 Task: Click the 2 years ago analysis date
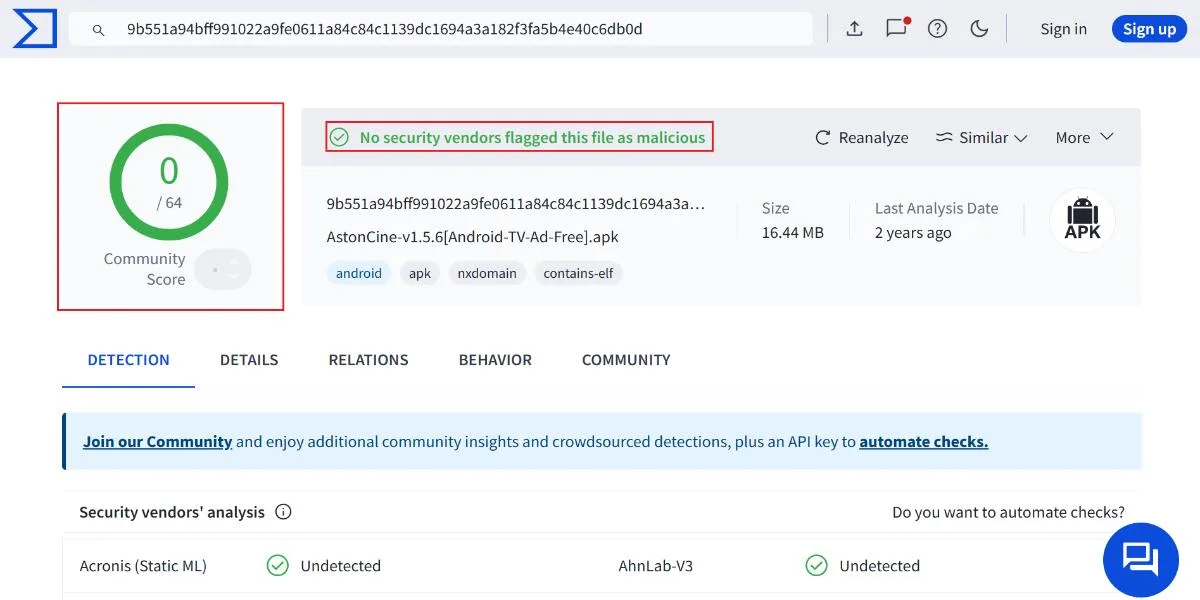[913, 233]
